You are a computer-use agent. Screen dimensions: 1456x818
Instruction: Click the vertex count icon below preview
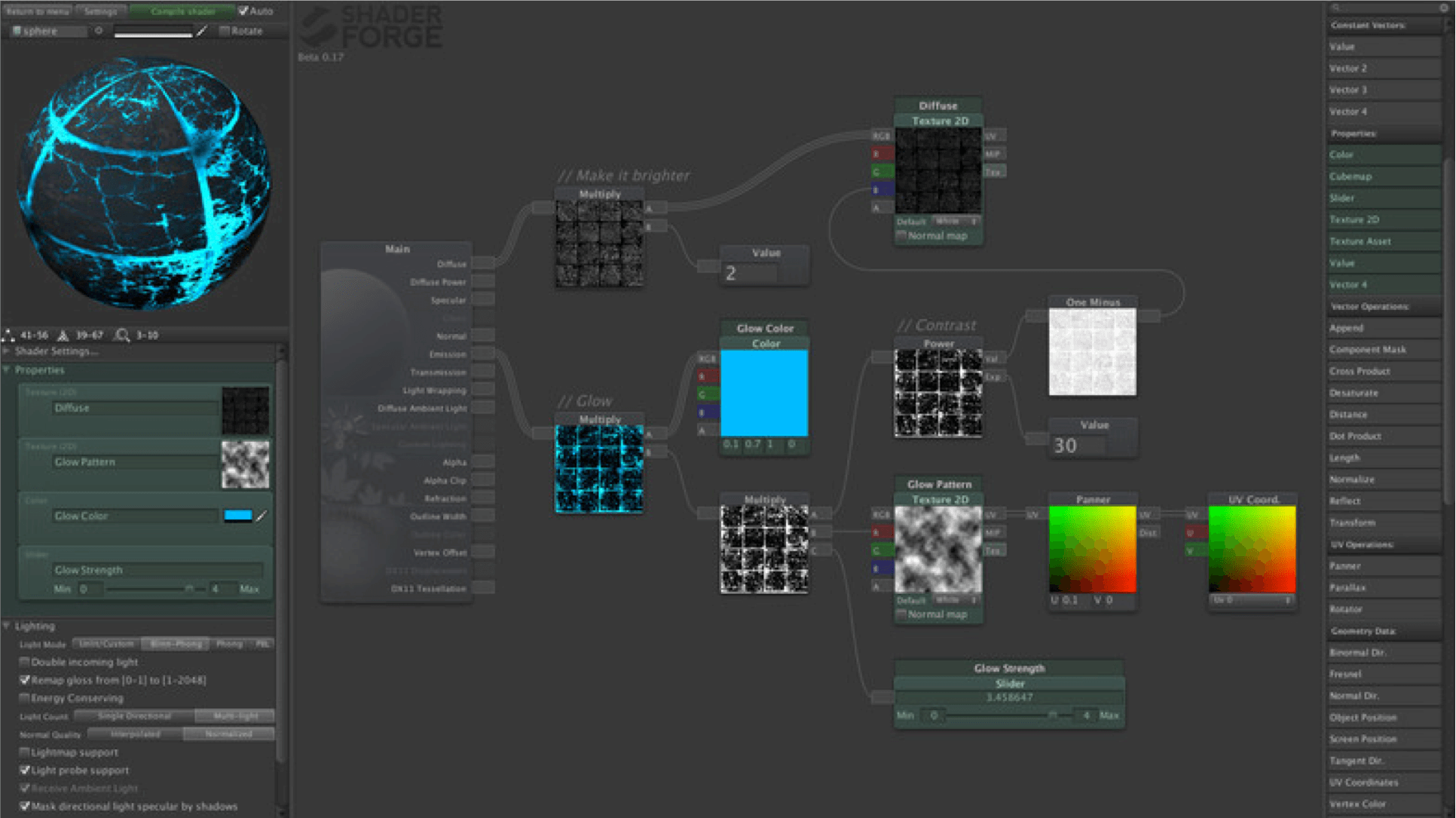point(9,335)
